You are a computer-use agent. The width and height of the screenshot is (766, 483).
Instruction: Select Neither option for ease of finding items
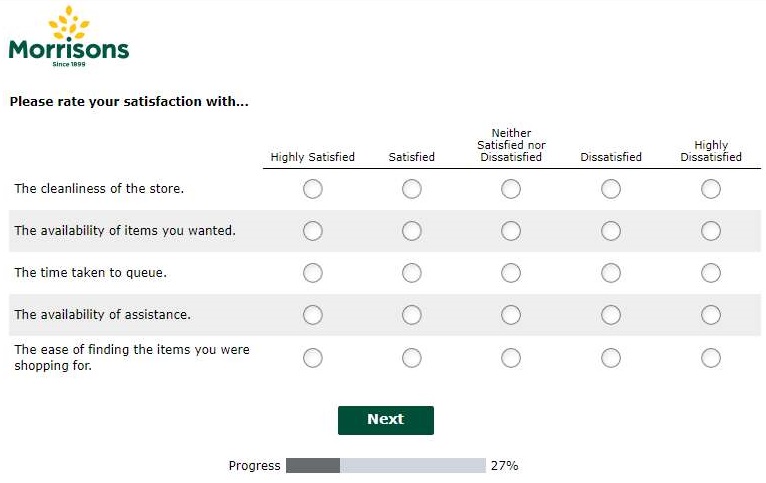tap(511, 358)
